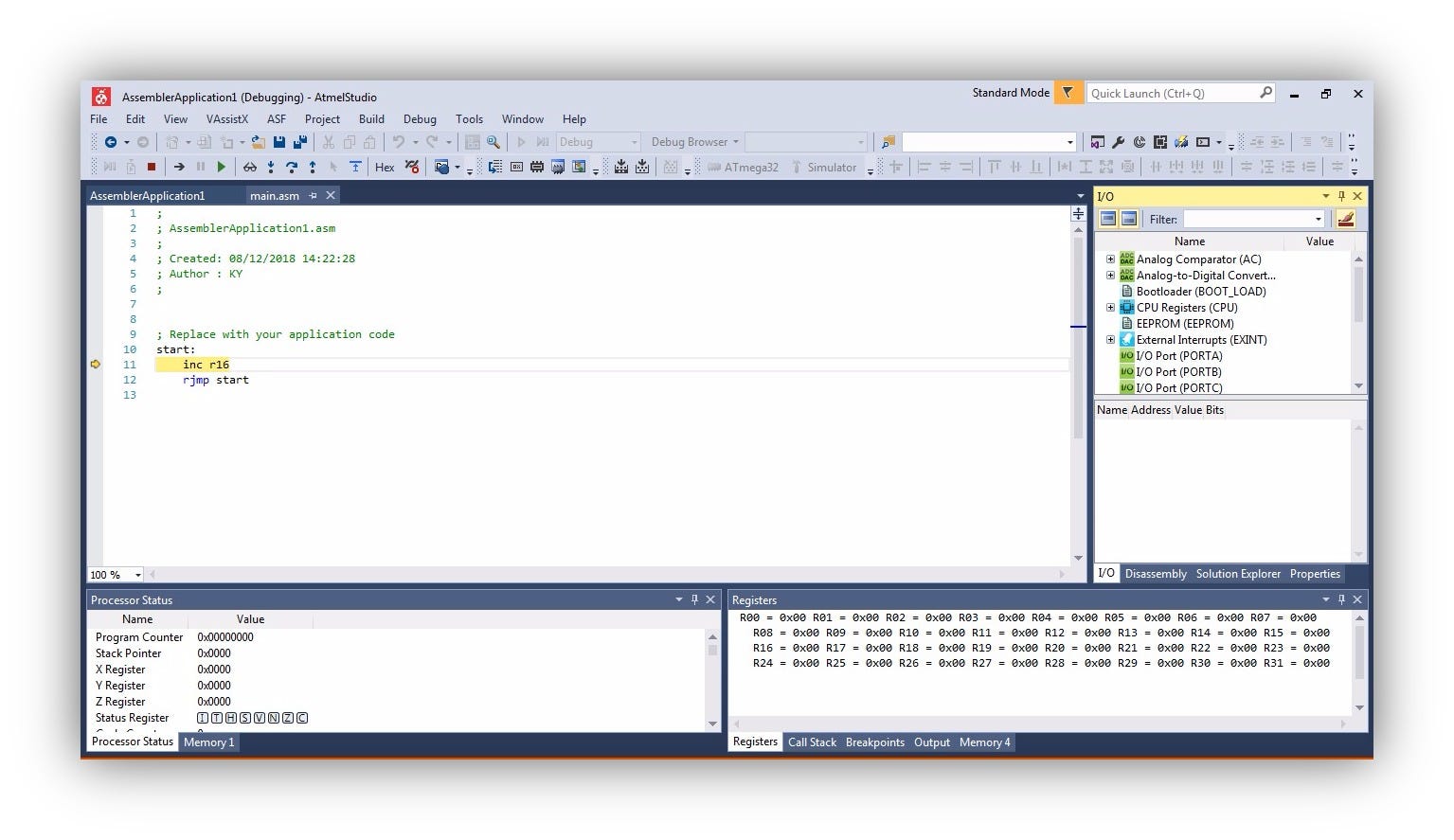Expand the CPU Registers (CPU) node
Viewport: 1454px width, 840px height.
[1110, 307]
